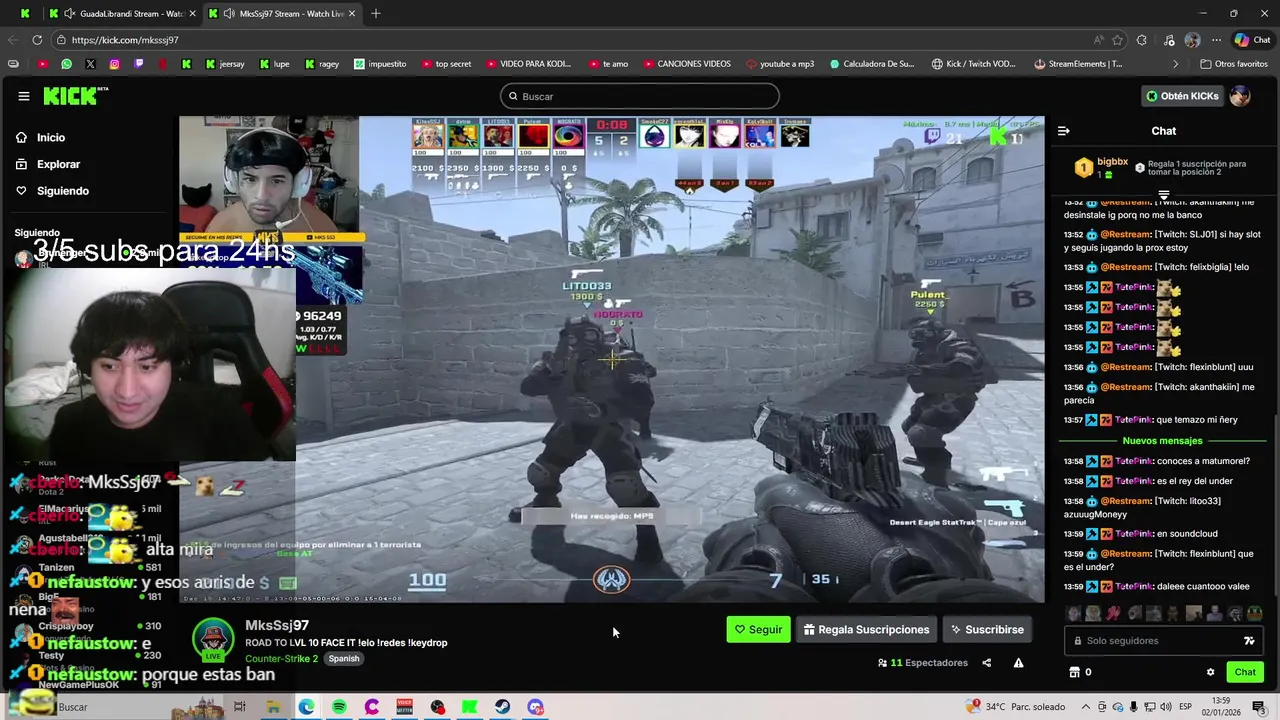Expand the bookmarks overflow chevron
The height and width of the screenshot is (720, 1280).
[x=1176, y=64]
